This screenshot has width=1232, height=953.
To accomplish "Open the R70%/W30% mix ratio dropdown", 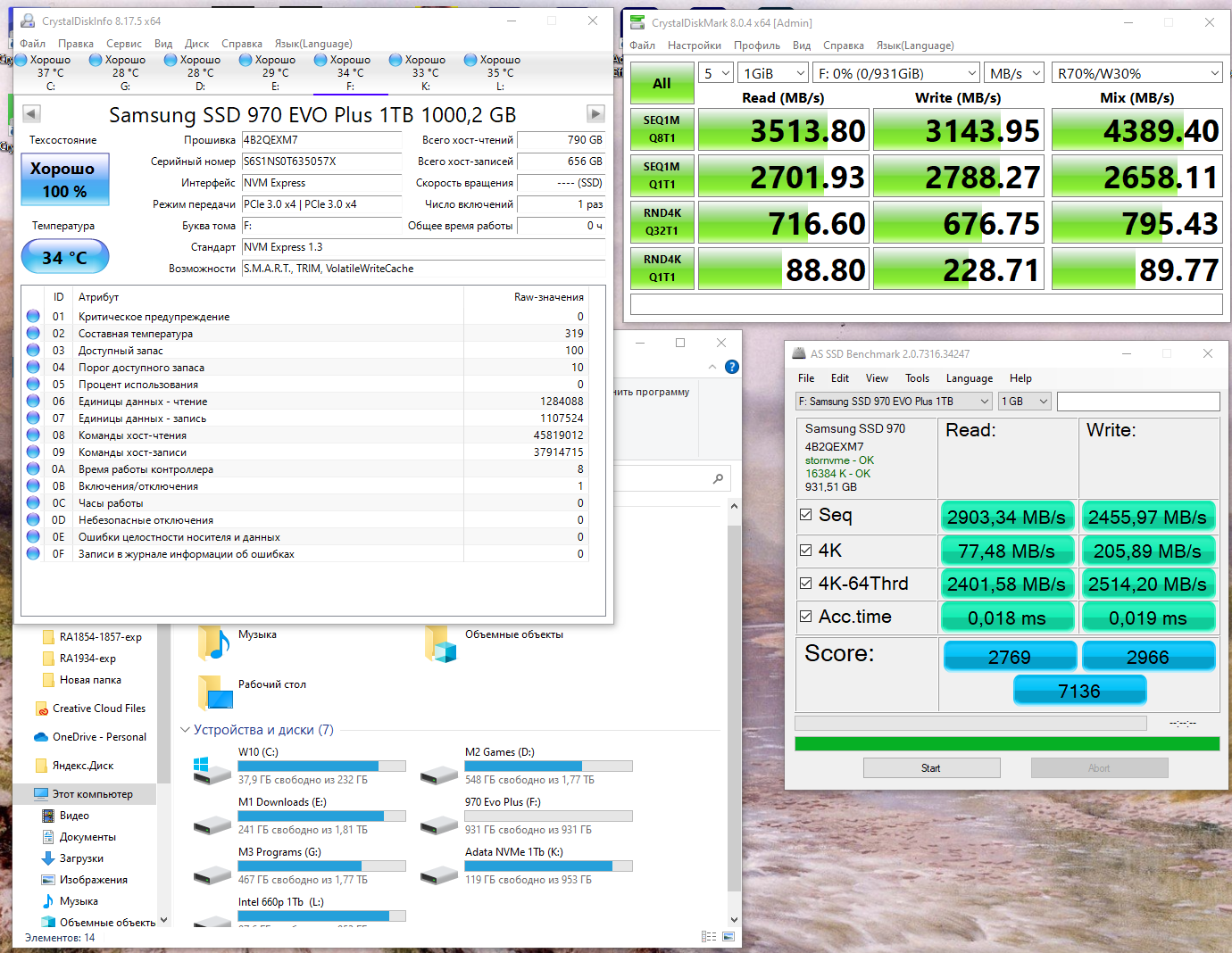I will (1137, 73).
